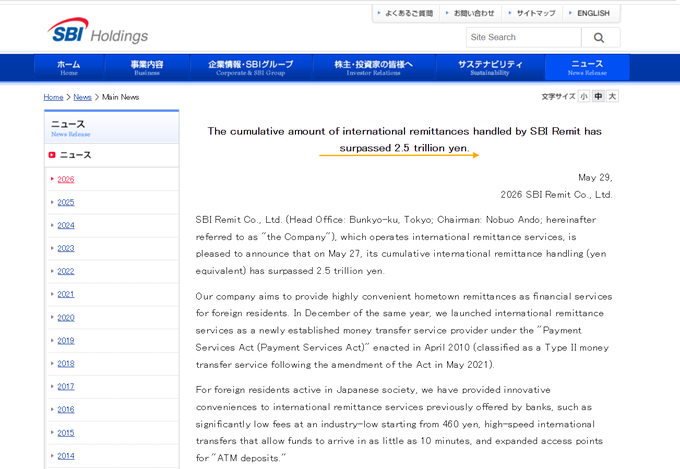The image size is (680, 469).
Task: Open the ニュース News Release nav tab
Action: click(x=587, y=68)
